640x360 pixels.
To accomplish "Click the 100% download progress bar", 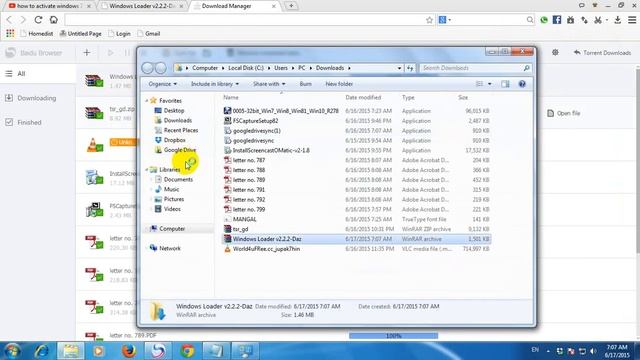I will tap(393, 336).
